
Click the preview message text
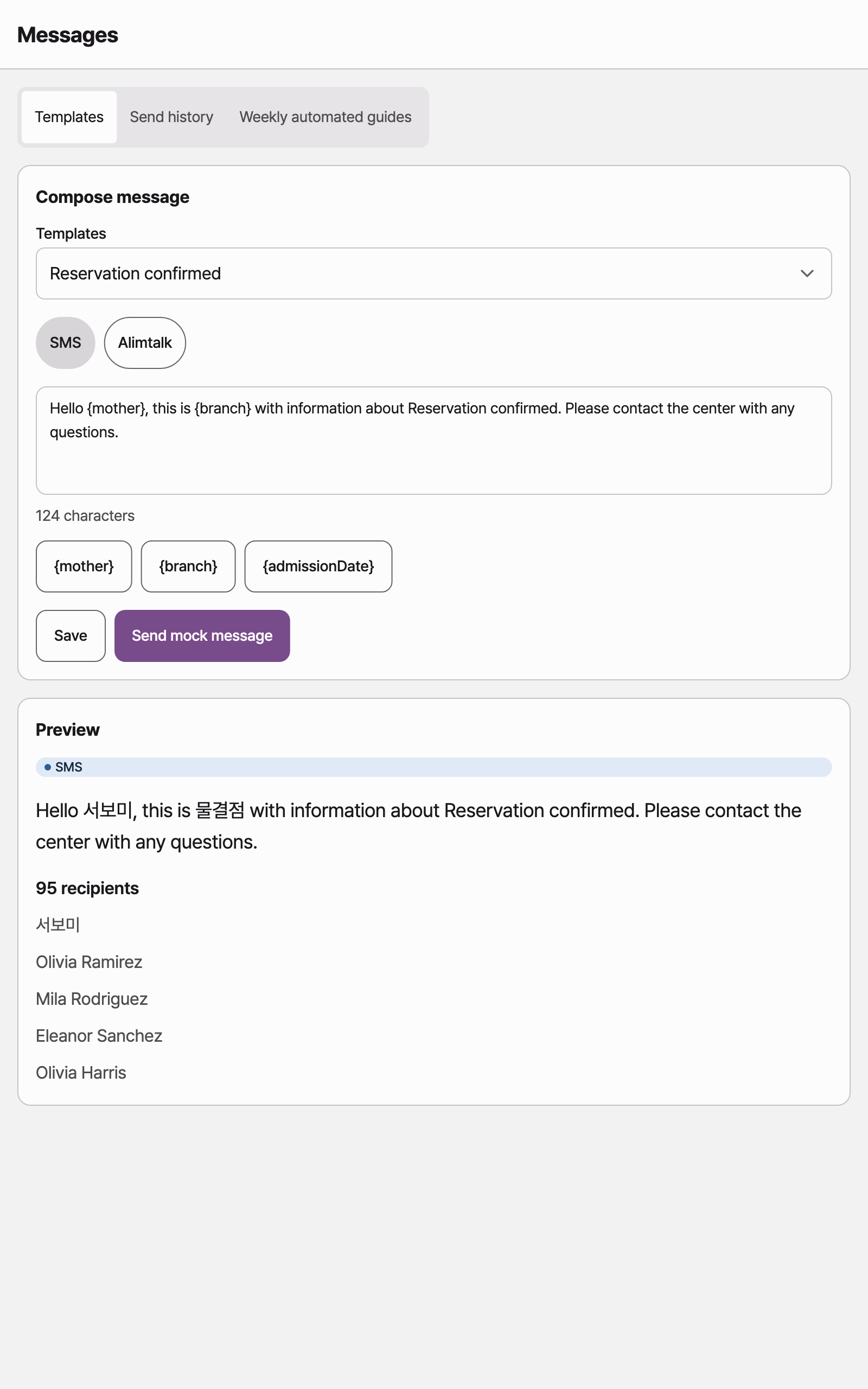click(418, 826)
